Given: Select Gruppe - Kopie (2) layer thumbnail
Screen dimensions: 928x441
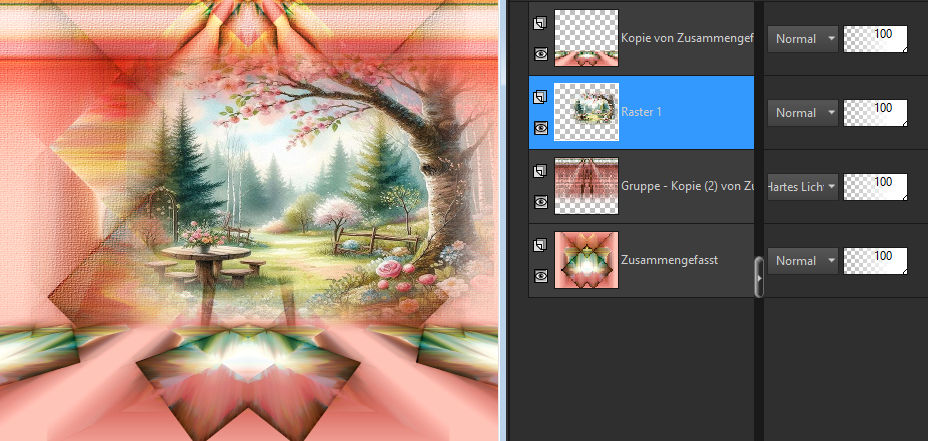Looking at the screenshot, I should [587, 186].
